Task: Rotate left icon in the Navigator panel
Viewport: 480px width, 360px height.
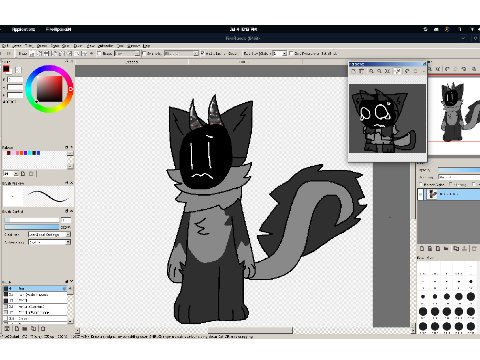Action: coord(447,69)
